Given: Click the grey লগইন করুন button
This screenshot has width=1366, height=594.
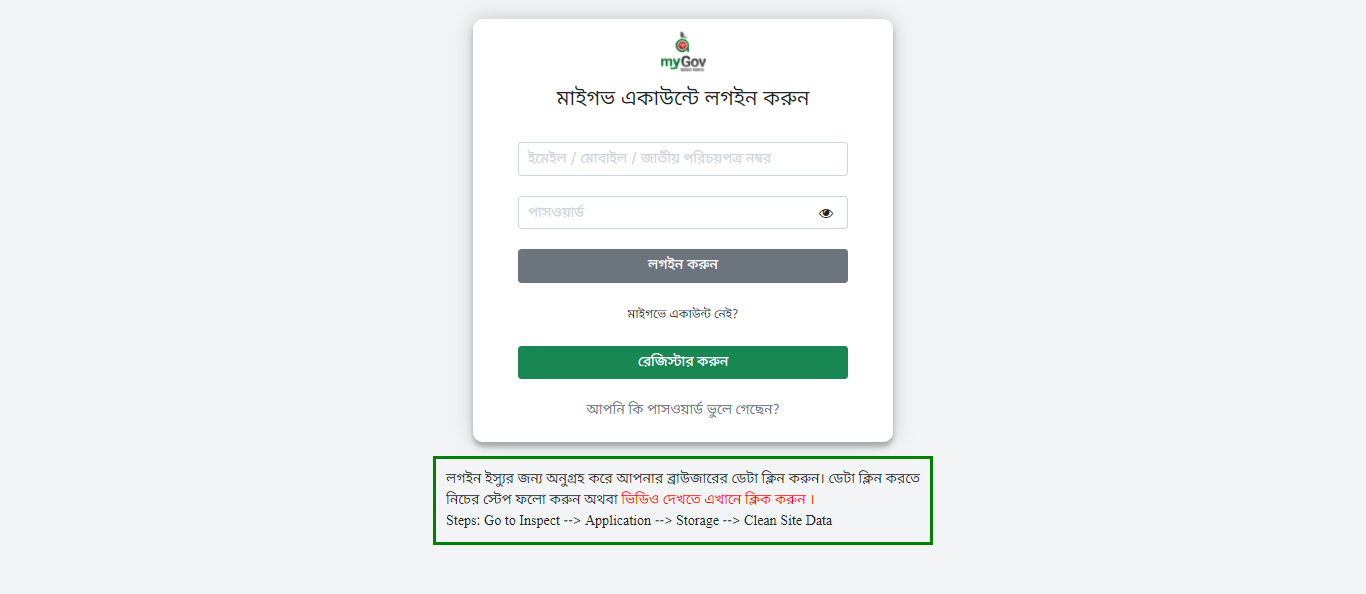Looking at the screenshot, I should point(683,266).
